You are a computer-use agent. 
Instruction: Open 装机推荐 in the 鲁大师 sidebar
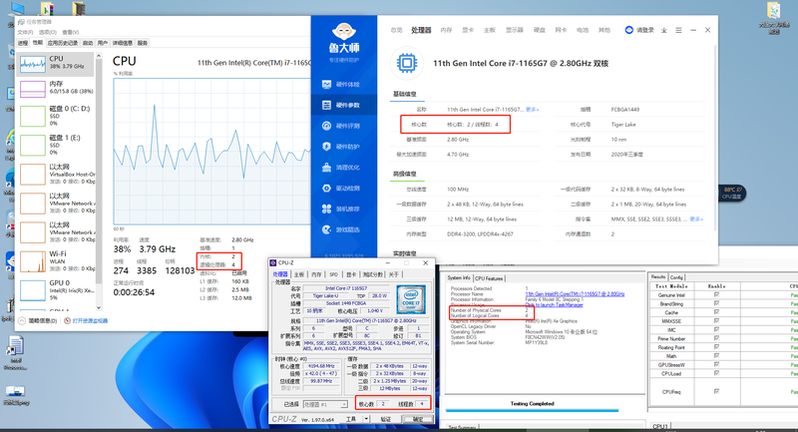(x=344, y=209)
